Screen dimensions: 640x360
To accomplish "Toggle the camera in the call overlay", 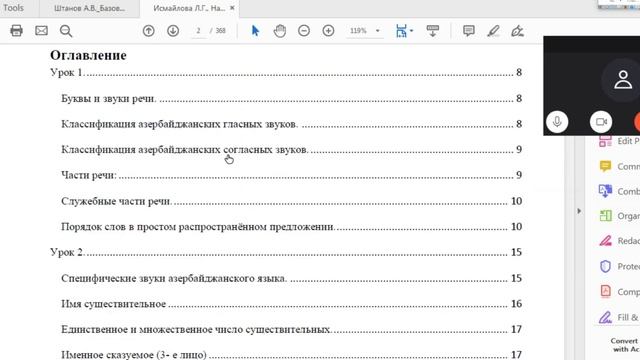I will coord(601,122).
